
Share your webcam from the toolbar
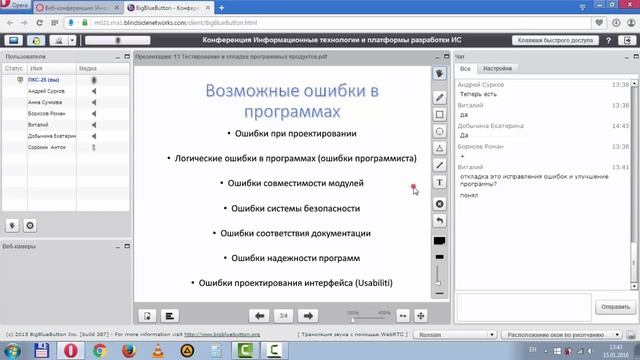pos(59,40)
